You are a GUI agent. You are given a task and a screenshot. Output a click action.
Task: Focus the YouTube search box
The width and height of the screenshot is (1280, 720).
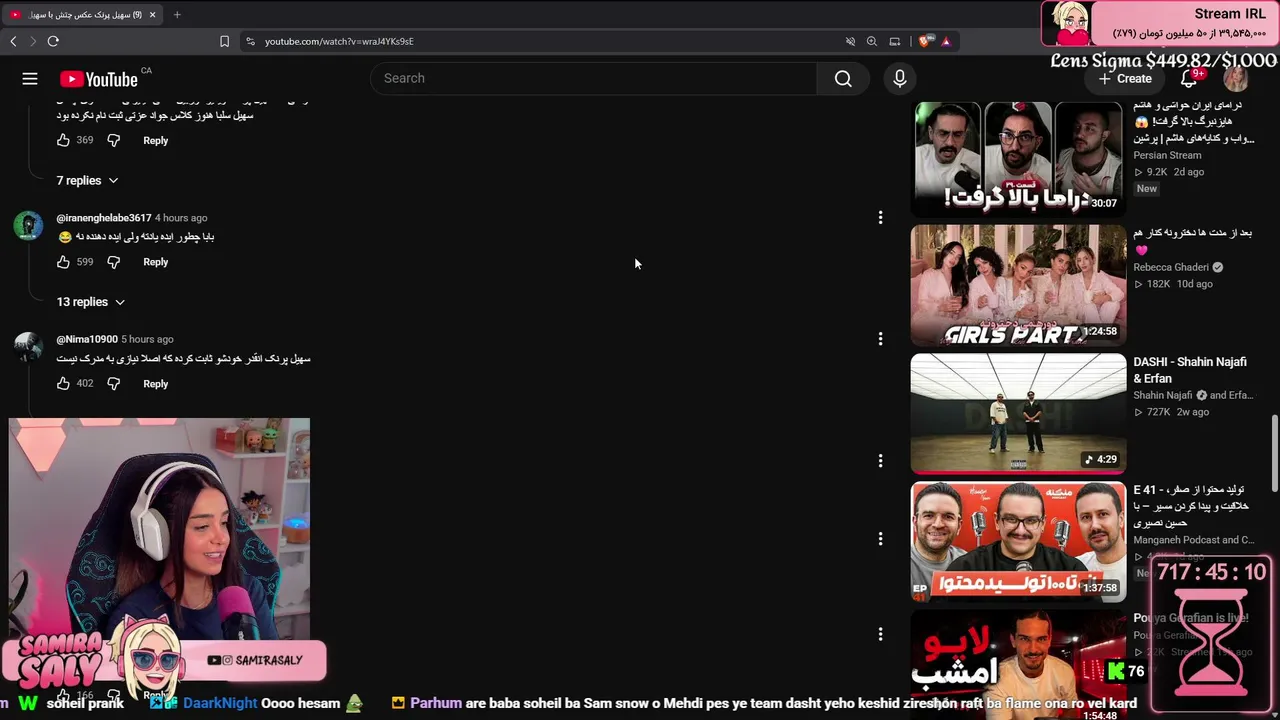click(594, 79)
